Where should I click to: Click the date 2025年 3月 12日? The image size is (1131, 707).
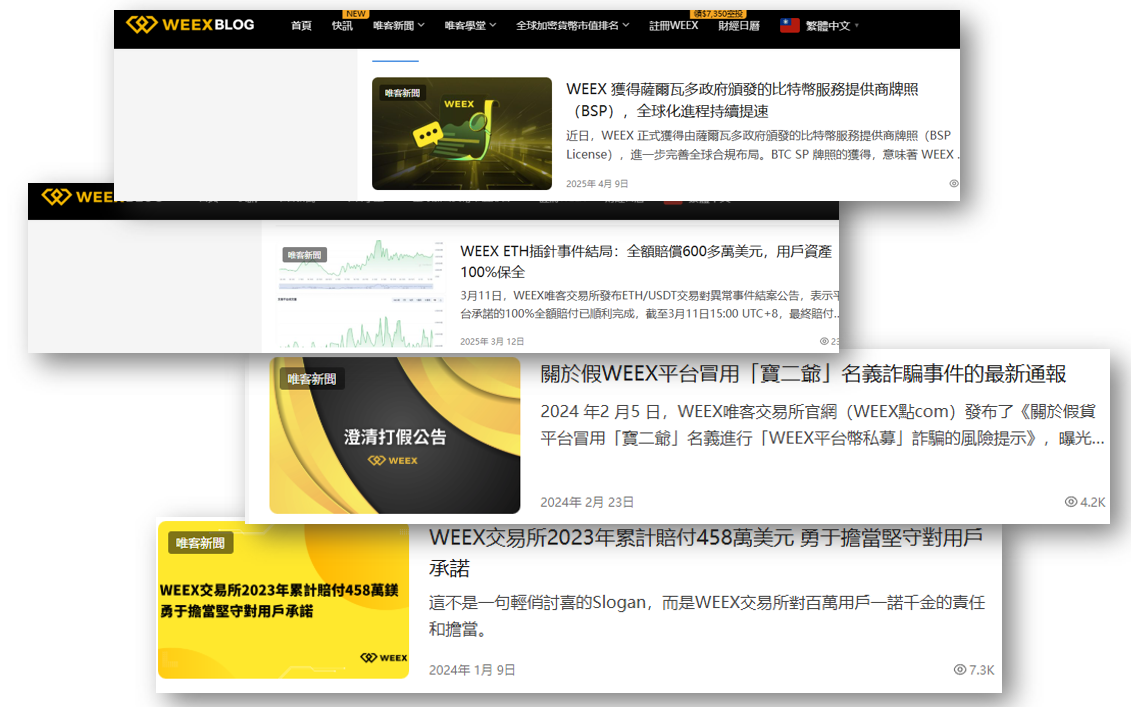pyautogui.click(x=492, y=341)
